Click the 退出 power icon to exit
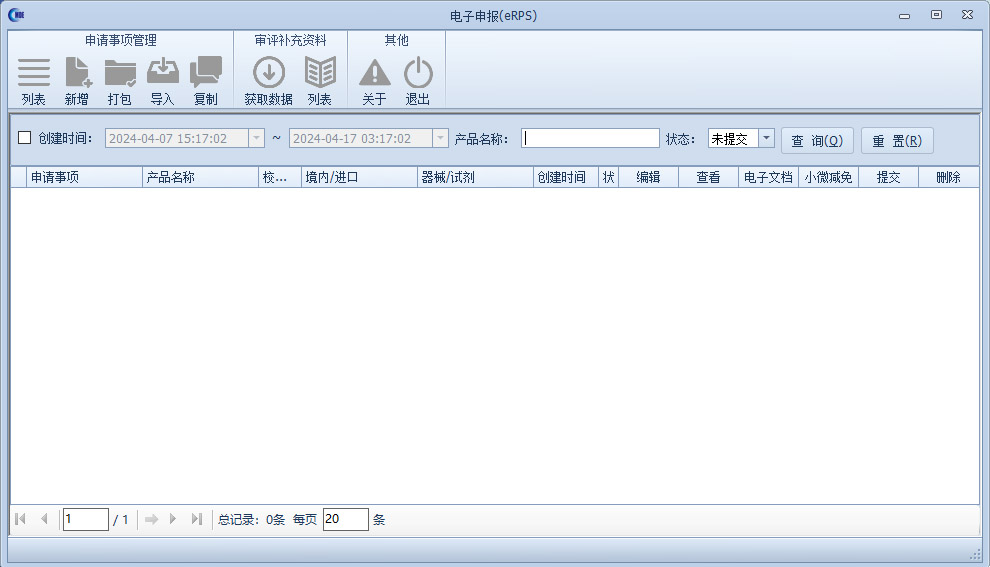The height and width of the screenshot is (567, 990). tap(418, 73)
